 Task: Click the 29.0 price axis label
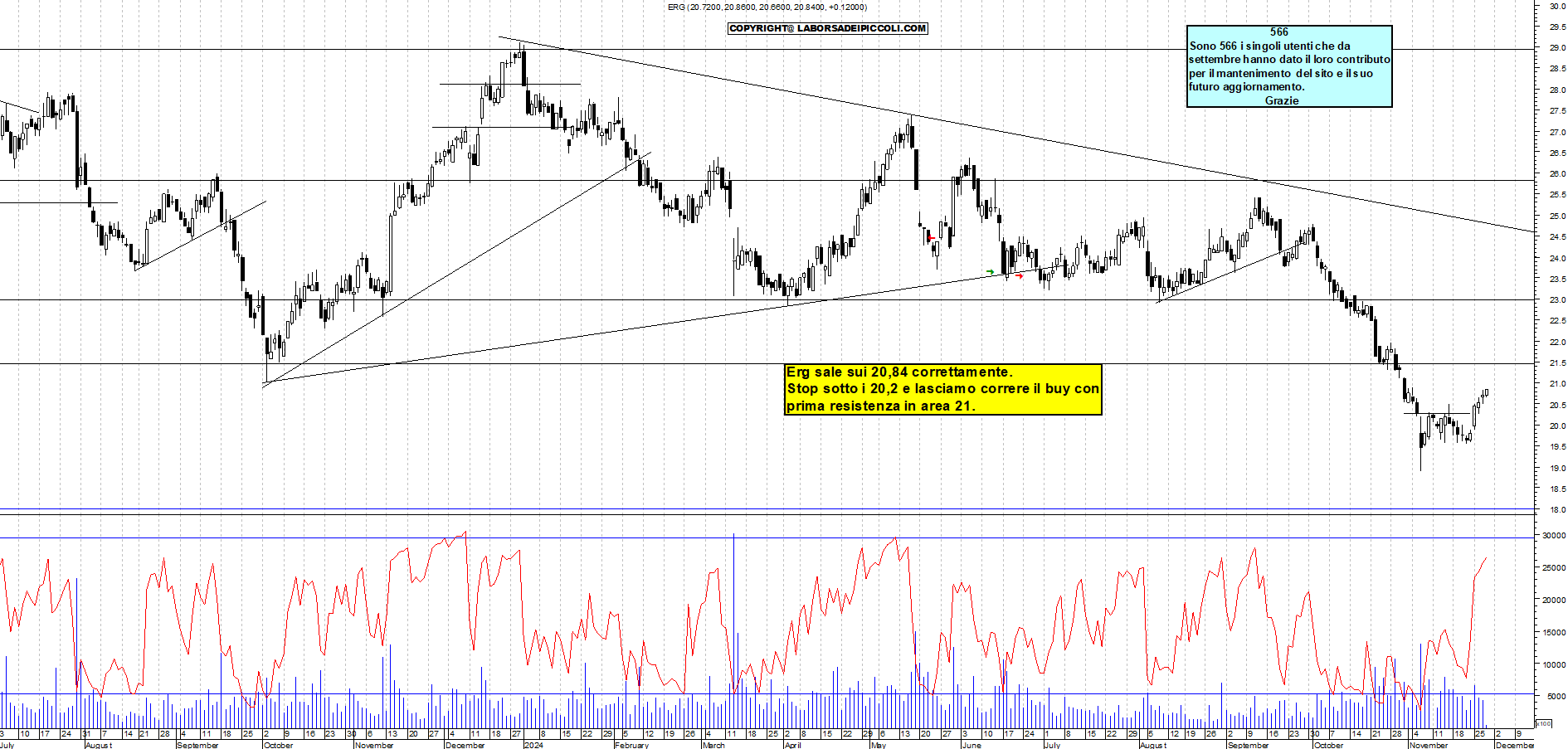(x=1557, y=48)
